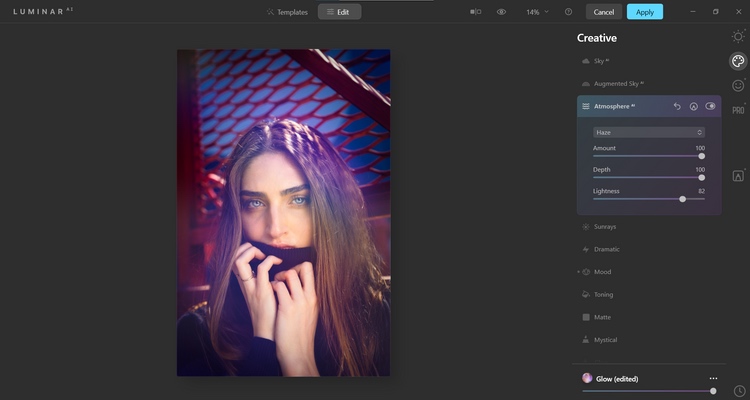Screen dimensions: 750x400
Task: Open Atmosphere mask options icon
Action: click(x=694, y=106)
